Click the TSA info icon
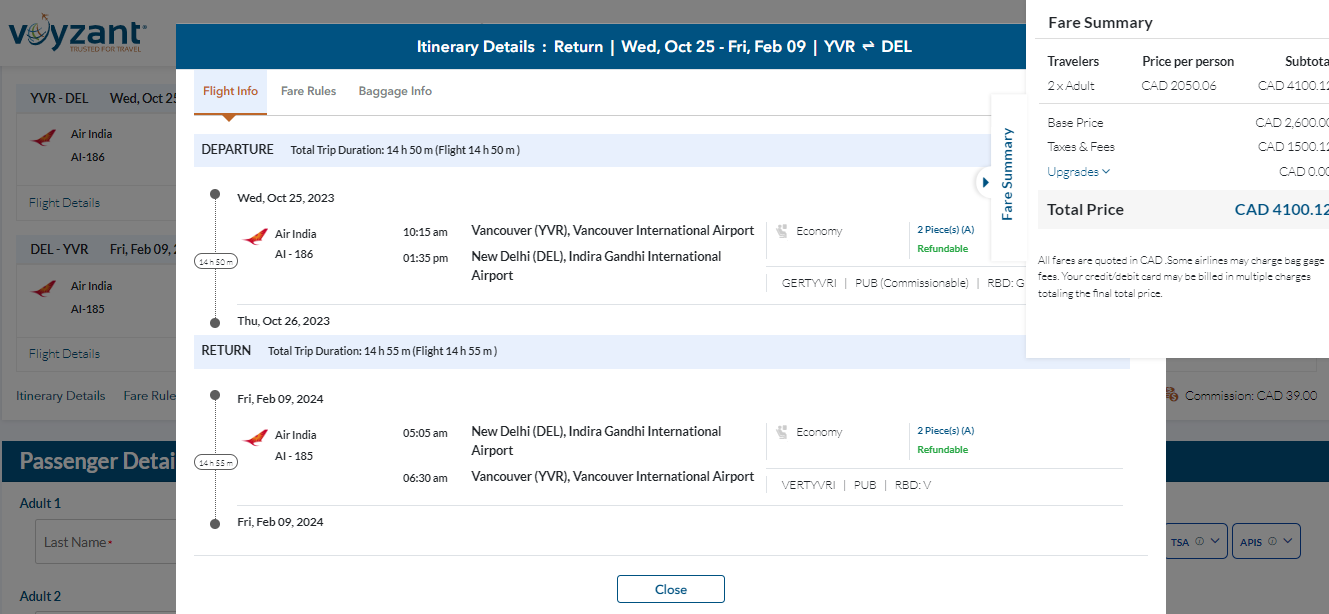 point(1199,541)
